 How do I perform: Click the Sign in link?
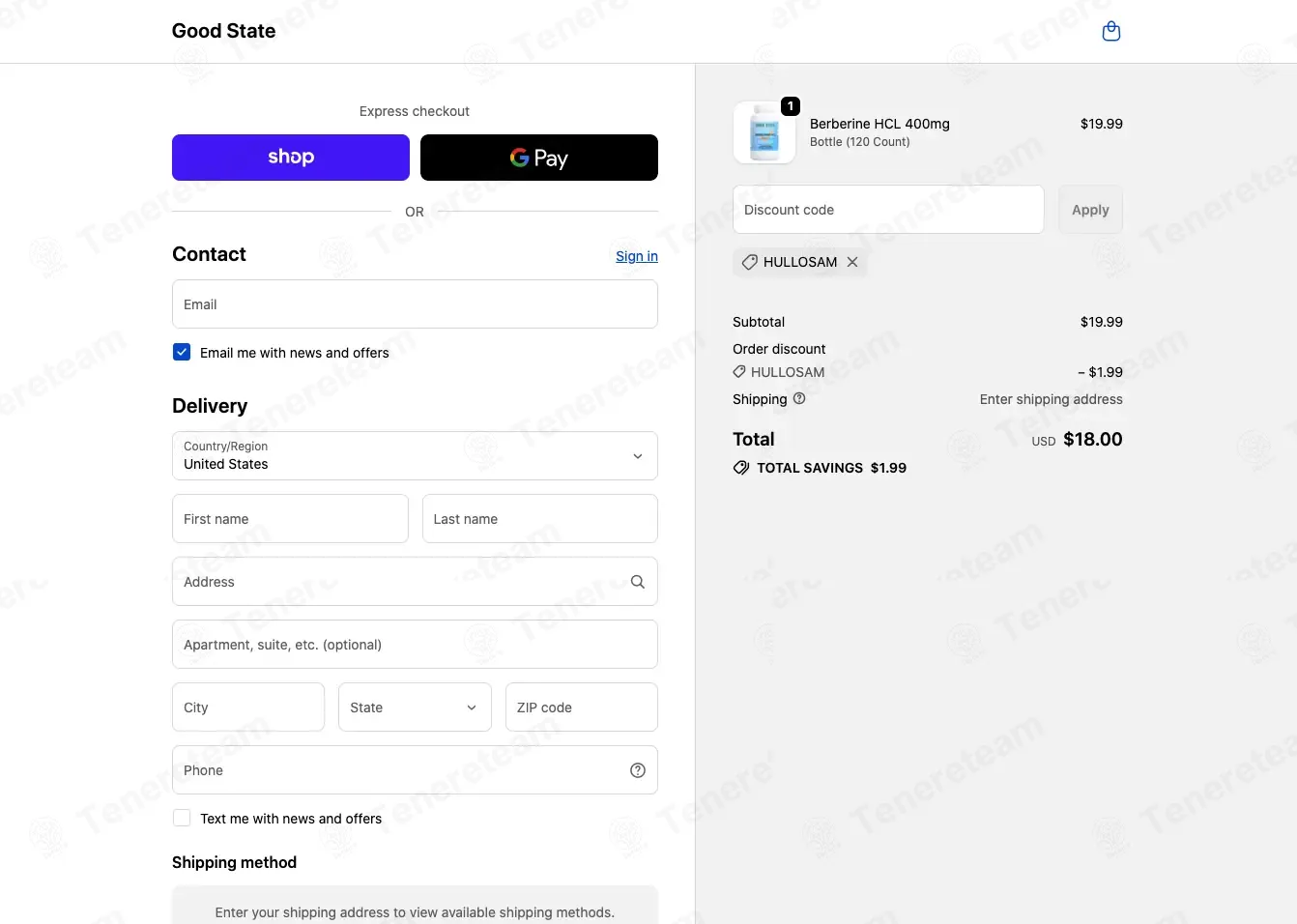click(x=637, y=256)
